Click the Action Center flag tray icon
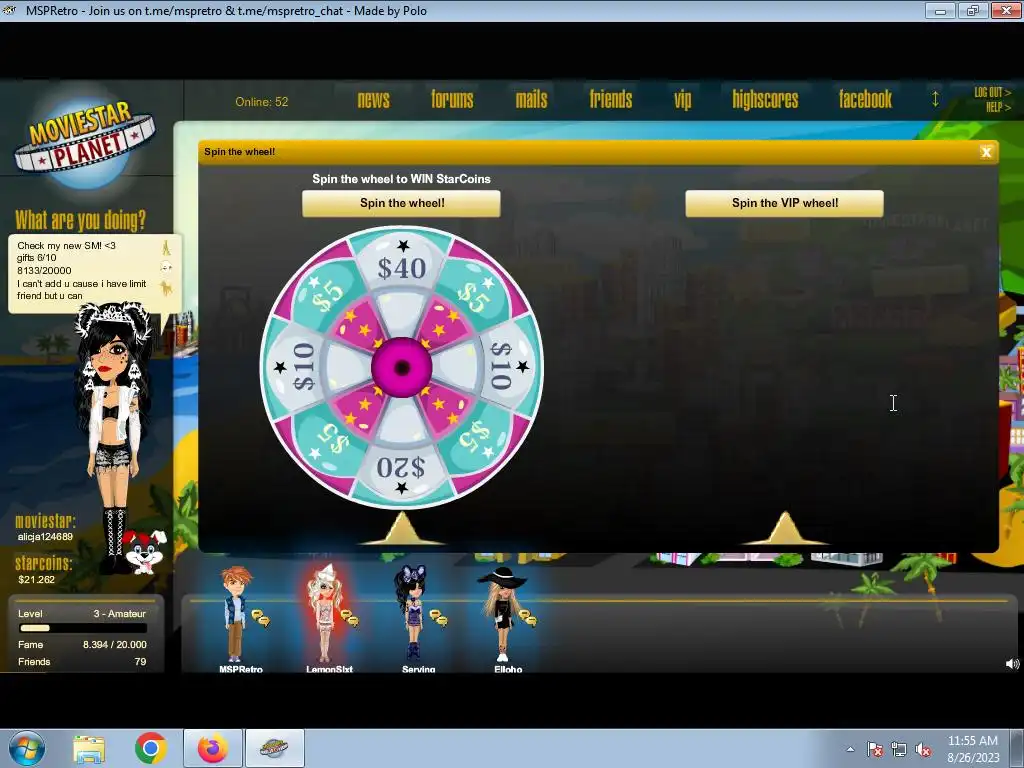The width and height of the screenshot is (1024, 768). coord(875,750)
